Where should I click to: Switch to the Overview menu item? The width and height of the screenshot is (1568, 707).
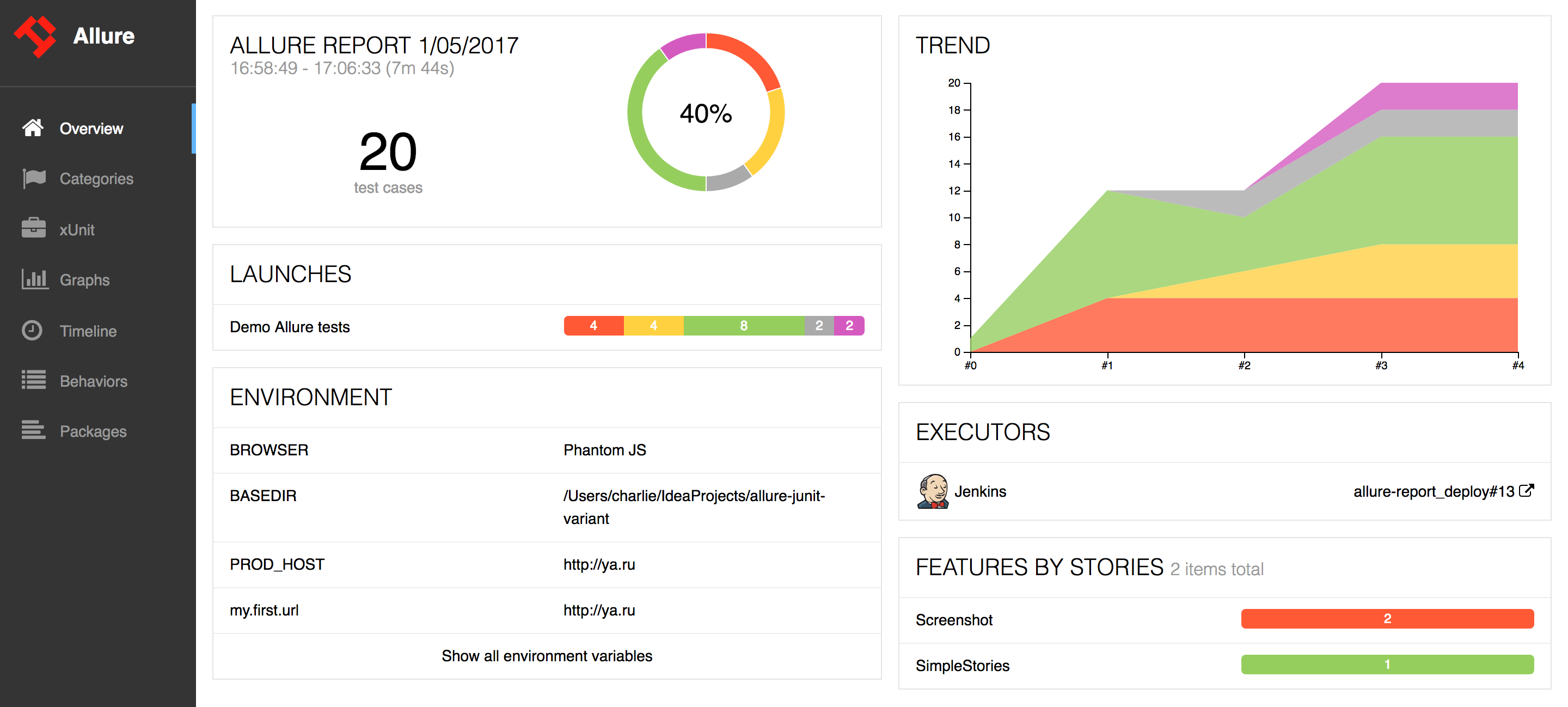click(x=91, y=128)
